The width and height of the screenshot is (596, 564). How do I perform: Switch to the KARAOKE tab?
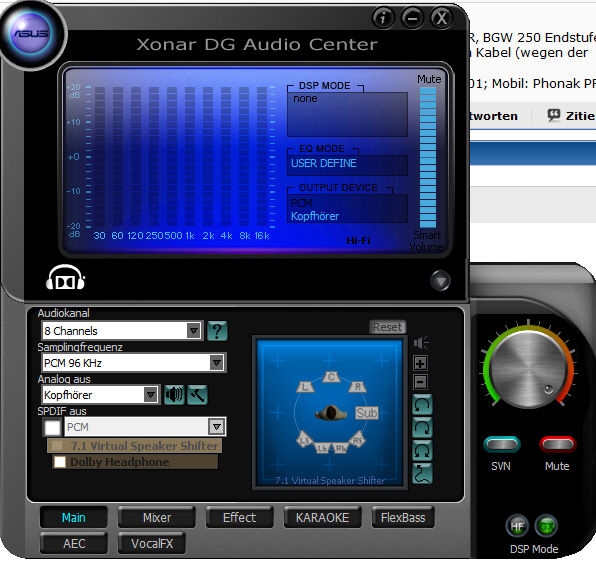(322, 518)
